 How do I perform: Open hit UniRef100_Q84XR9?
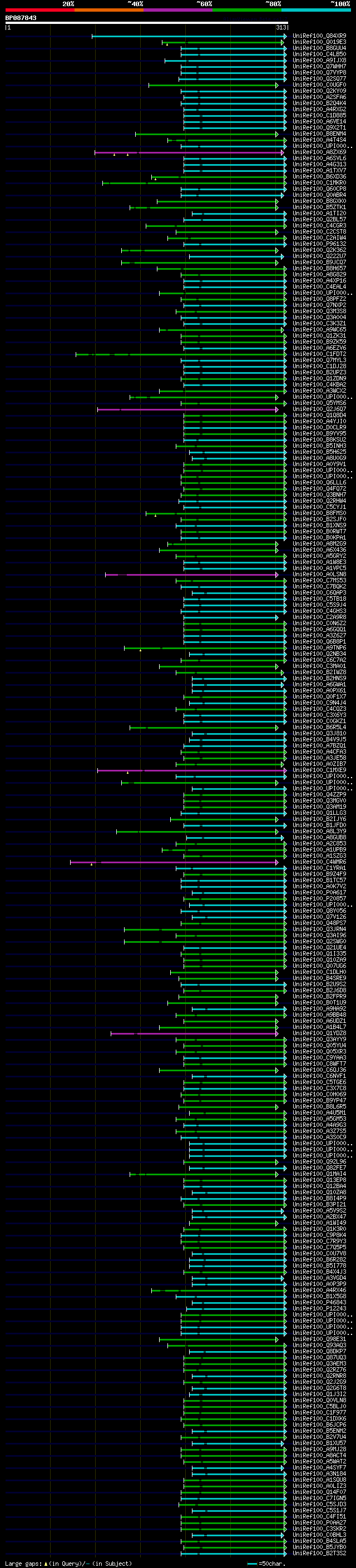[319, 36]
